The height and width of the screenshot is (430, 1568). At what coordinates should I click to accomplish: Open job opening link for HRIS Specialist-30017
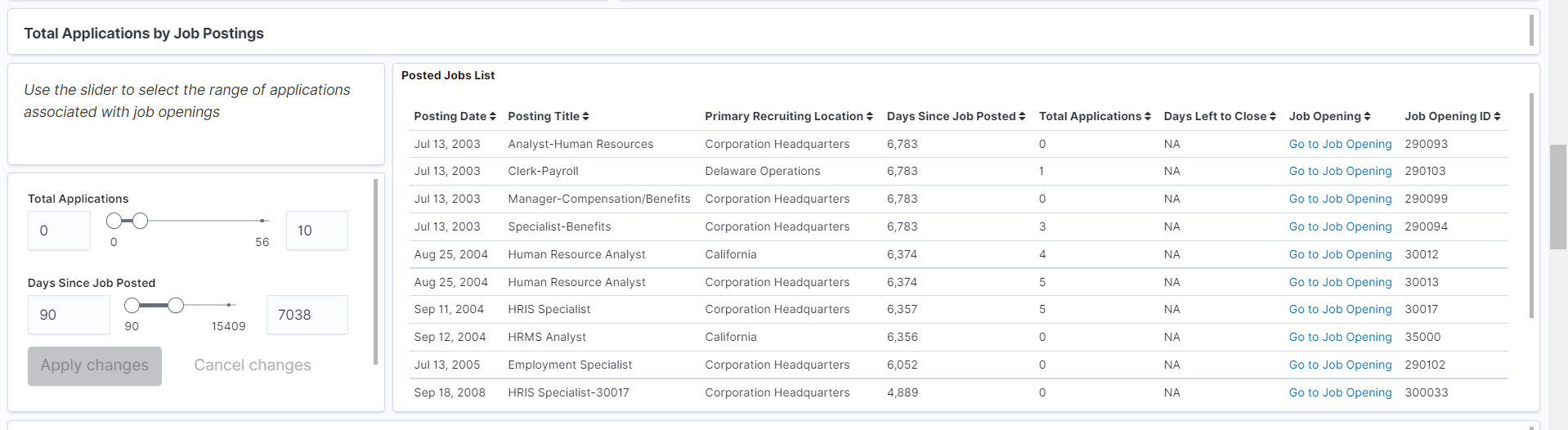(1340, 393)
